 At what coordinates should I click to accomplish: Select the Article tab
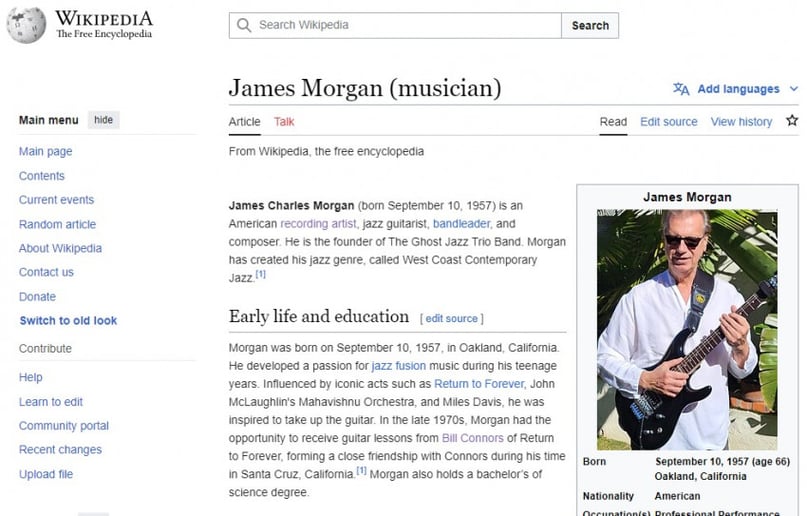coord(244,122)
